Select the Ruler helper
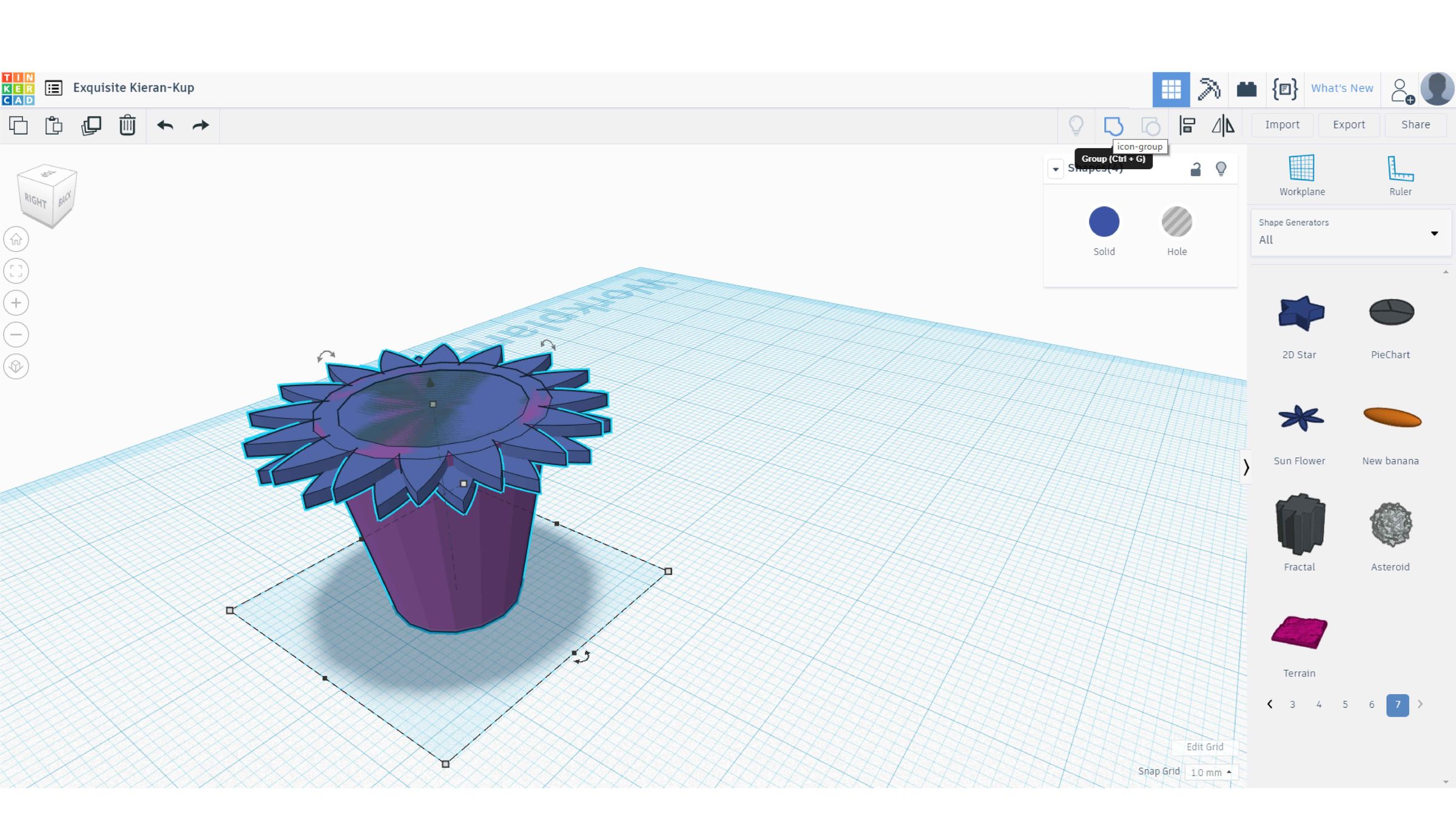The image size is (1456, 819). [1401, 173]
